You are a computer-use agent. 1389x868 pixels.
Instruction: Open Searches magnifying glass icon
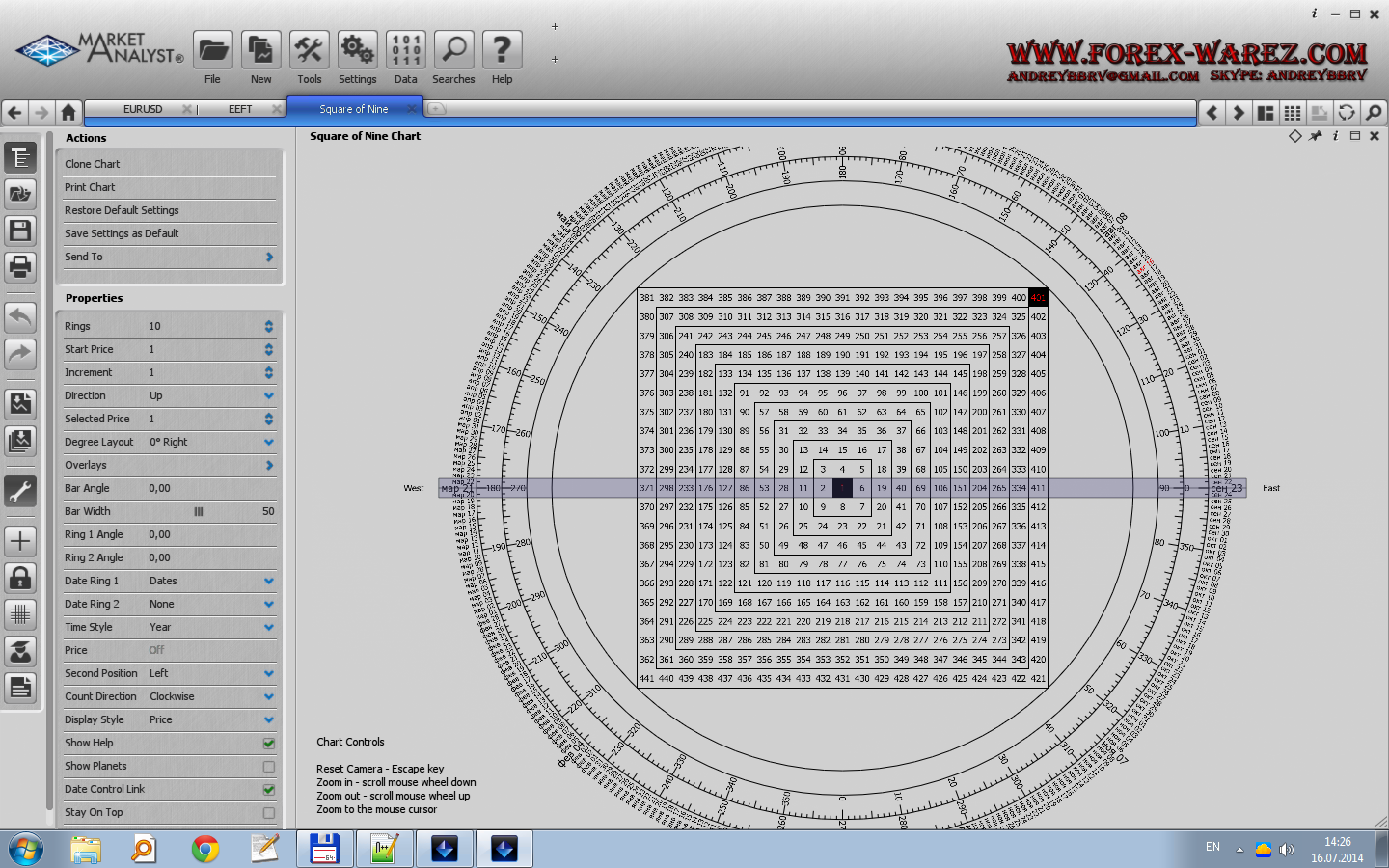tap(453, 50)
